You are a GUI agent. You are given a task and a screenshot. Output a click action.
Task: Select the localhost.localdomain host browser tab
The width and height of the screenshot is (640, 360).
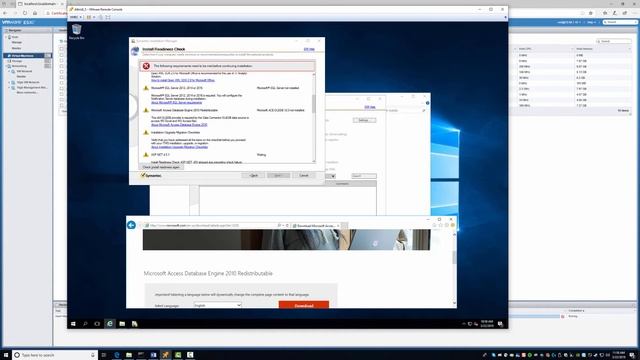(40, 4)
